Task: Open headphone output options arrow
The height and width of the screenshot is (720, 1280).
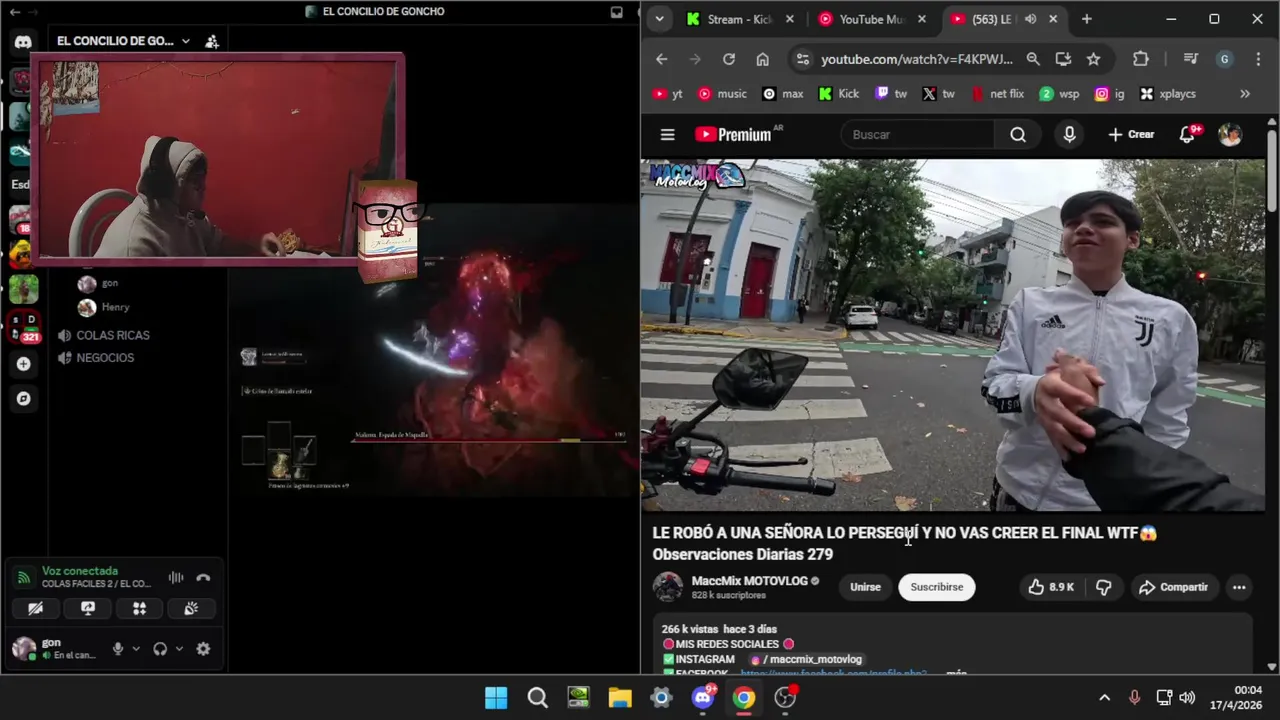Action: [179, 648]
